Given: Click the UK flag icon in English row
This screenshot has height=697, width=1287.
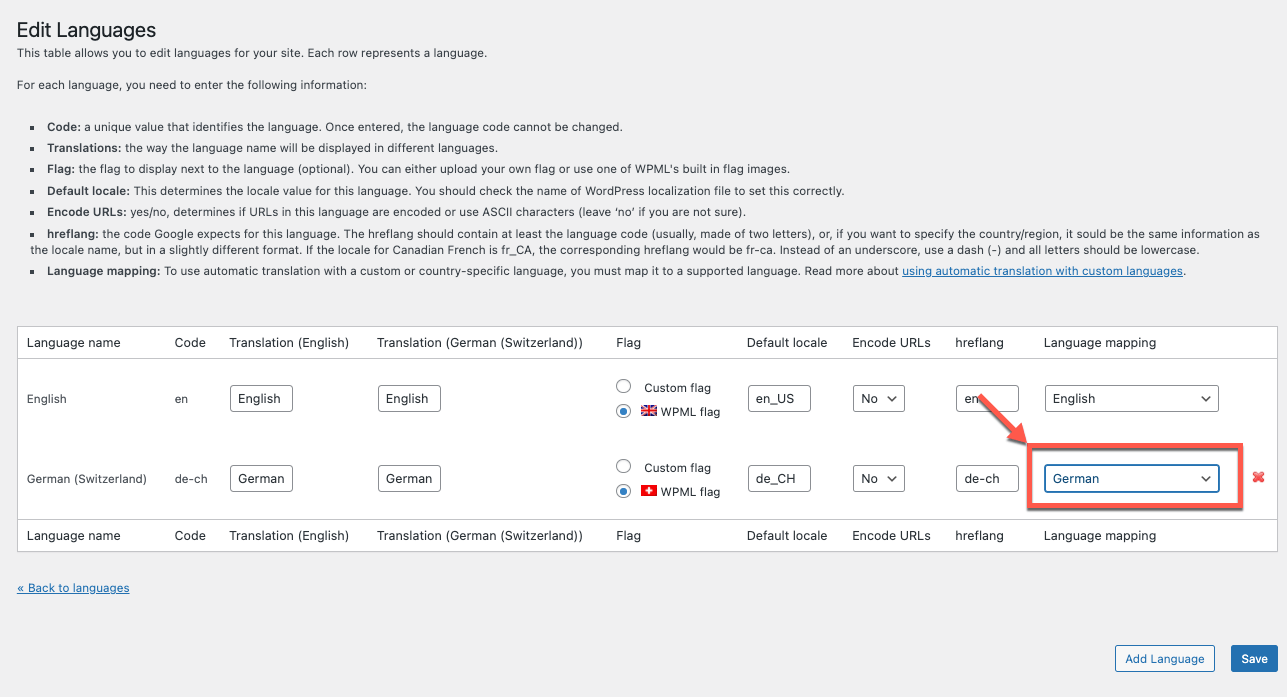Looking at the screenshot, I should pyautogui.click(x=649, y=411).
